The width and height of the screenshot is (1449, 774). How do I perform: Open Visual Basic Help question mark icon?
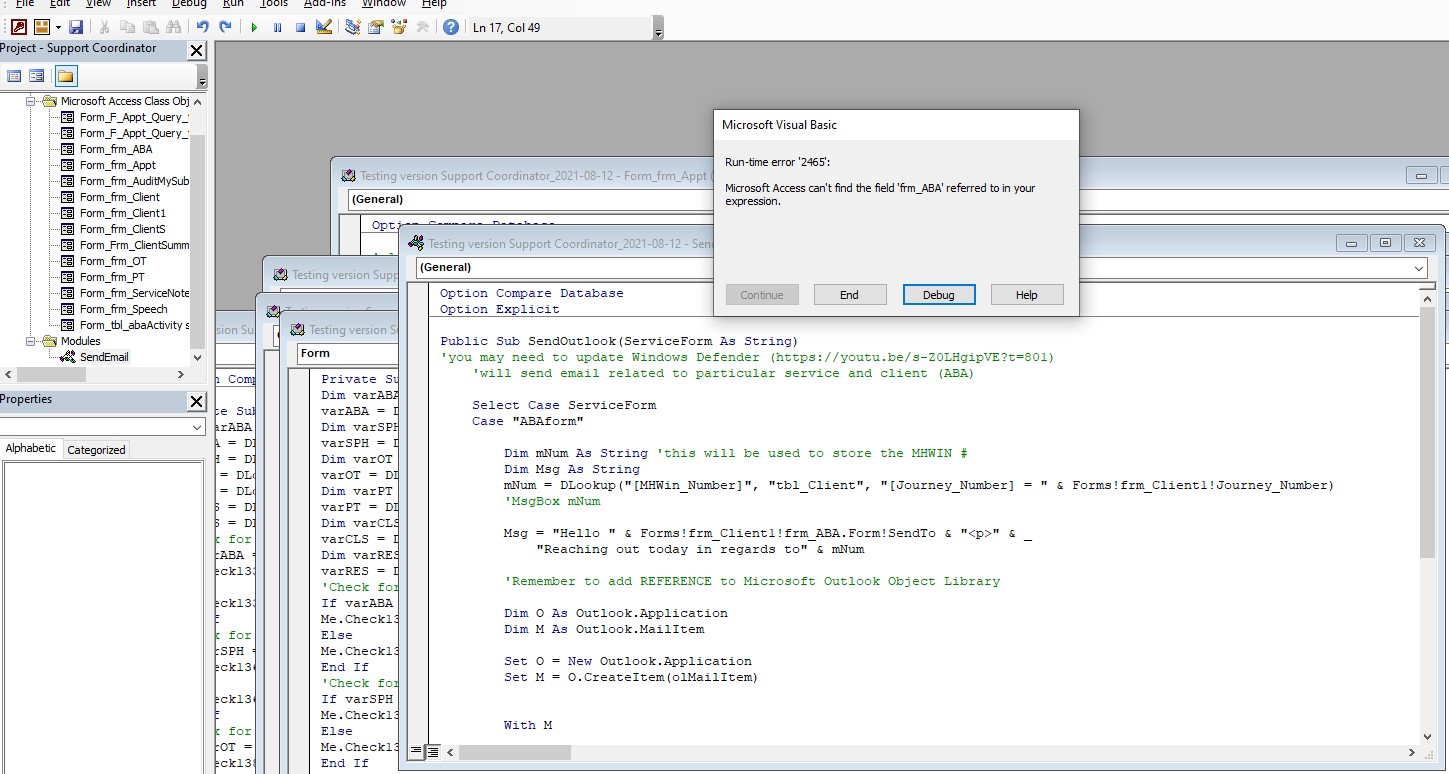(x=451, y=27)
